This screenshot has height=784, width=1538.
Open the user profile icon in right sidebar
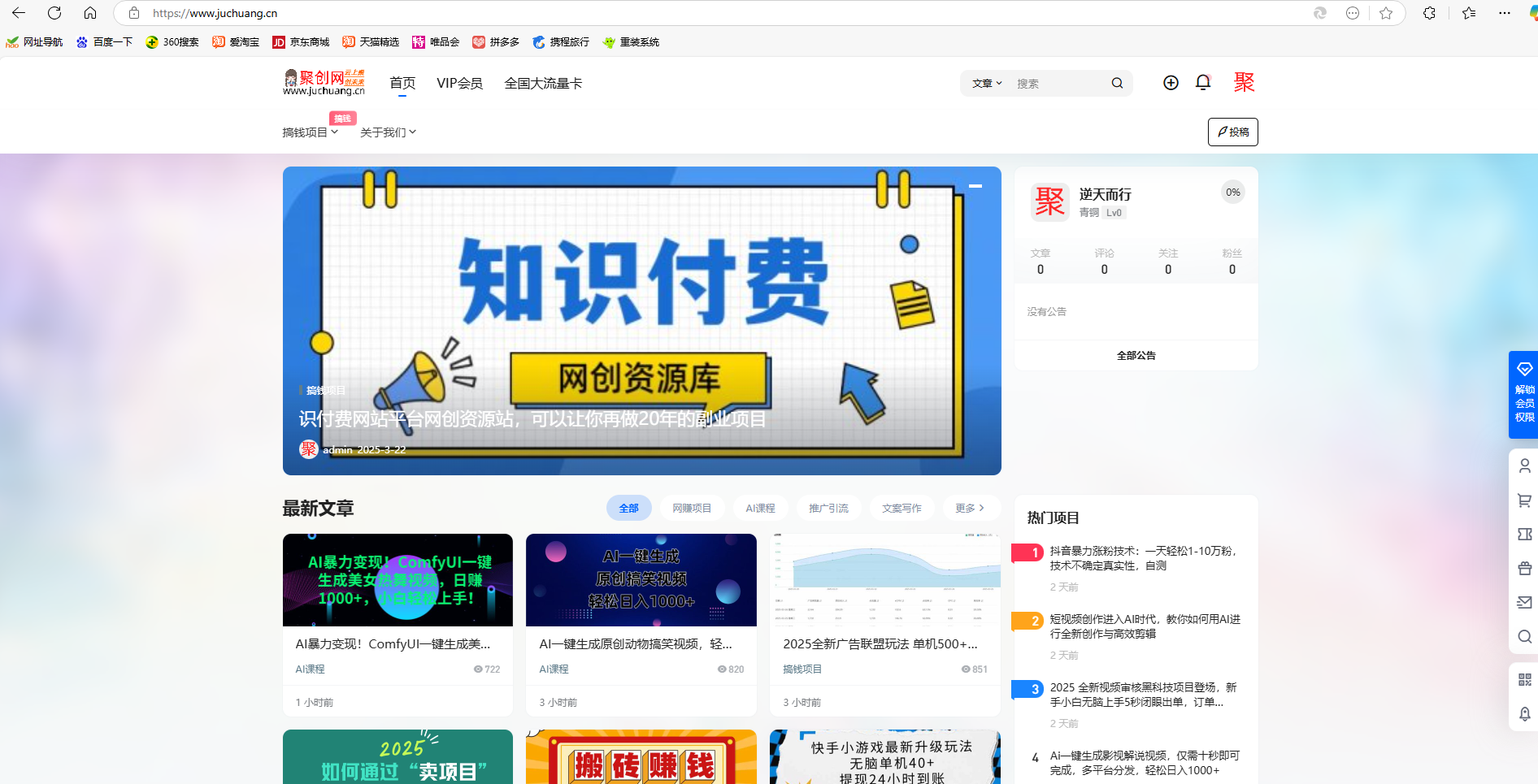[x=1524, y=466]
